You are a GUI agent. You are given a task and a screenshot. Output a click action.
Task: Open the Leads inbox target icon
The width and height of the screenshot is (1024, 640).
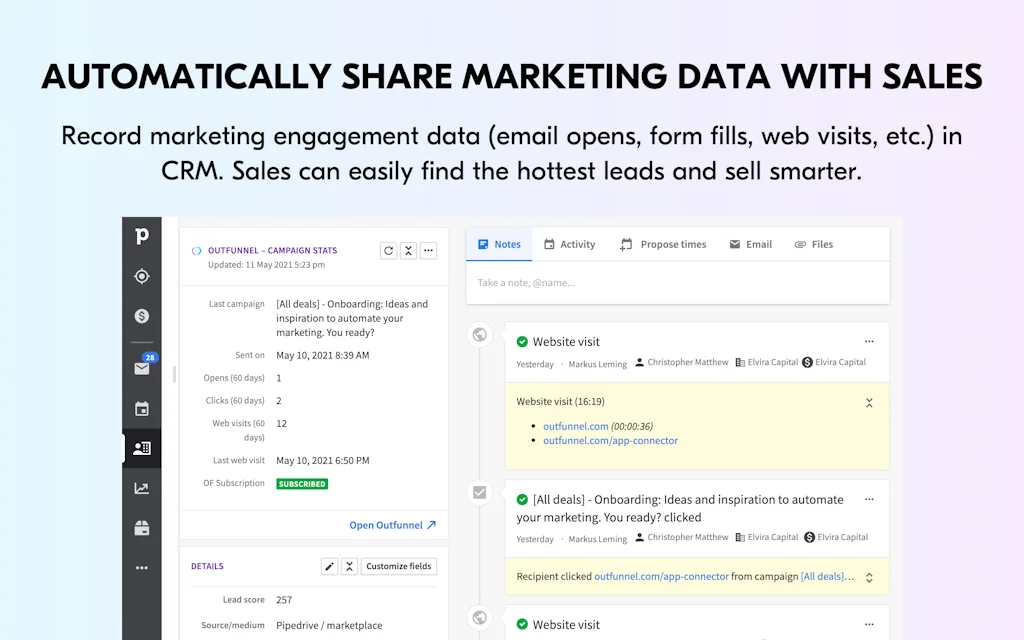(x=142, y=276)
